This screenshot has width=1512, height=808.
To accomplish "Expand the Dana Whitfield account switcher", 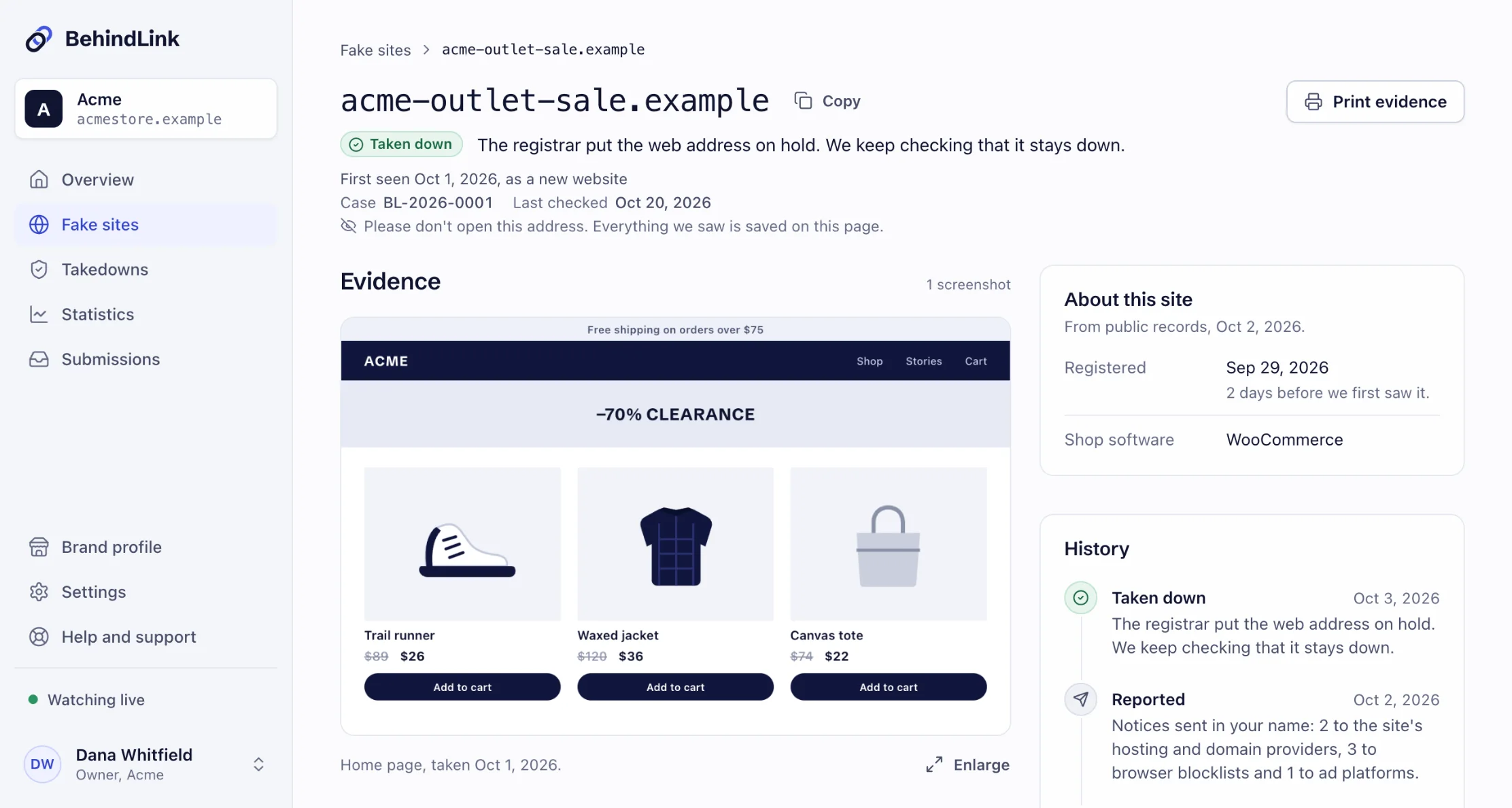I will click(258, 764).
